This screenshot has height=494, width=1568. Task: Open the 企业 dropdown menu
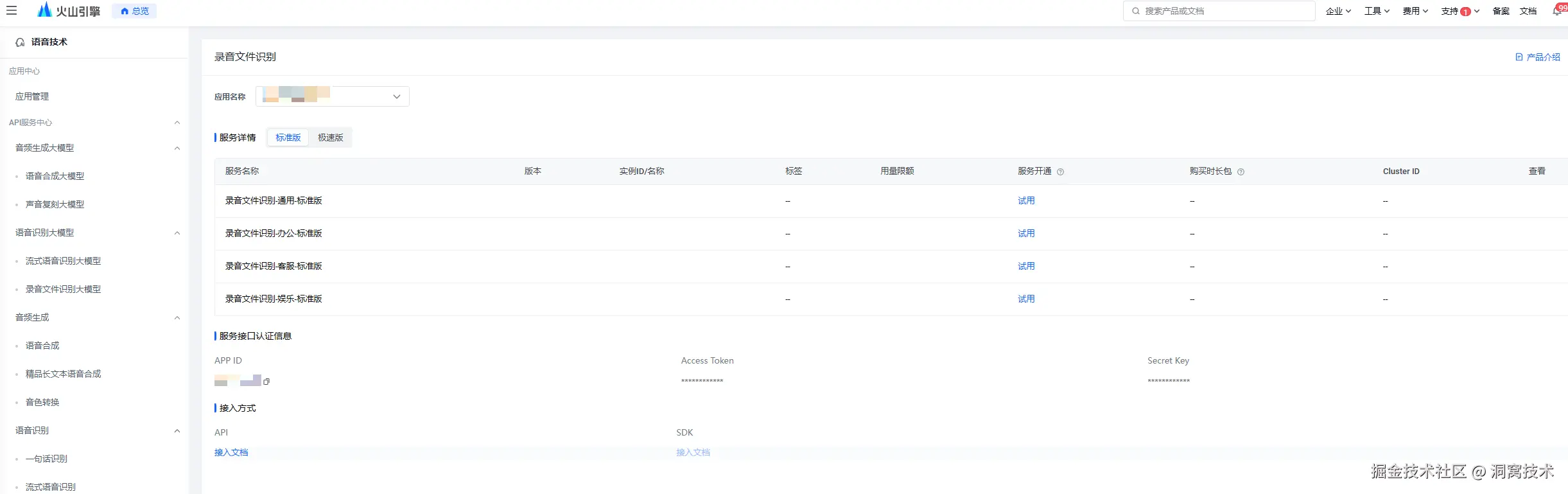point(1338,11)
